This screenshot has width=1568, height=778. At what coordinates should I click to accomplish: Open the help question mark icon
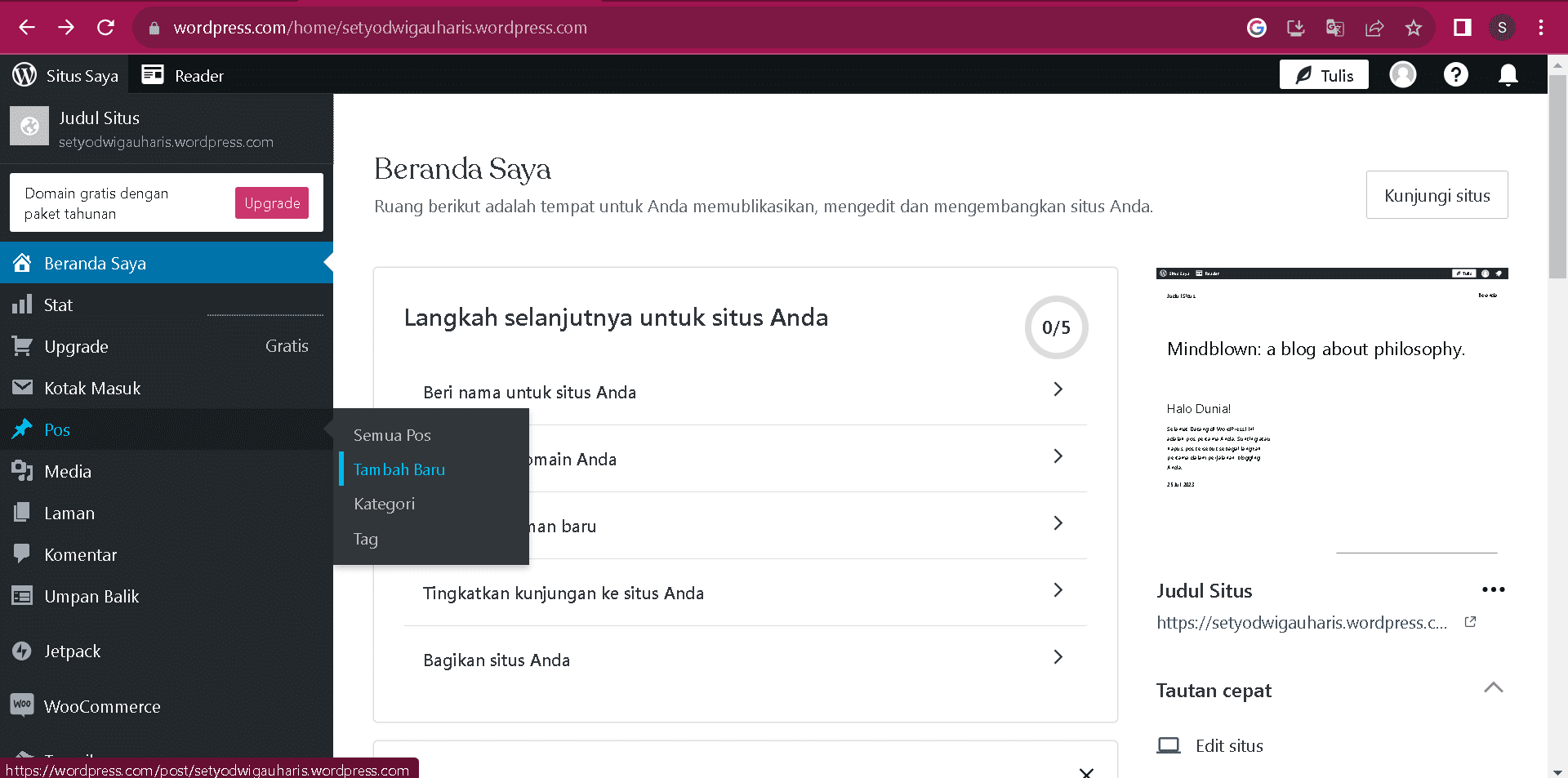(x=1456, y=75)
